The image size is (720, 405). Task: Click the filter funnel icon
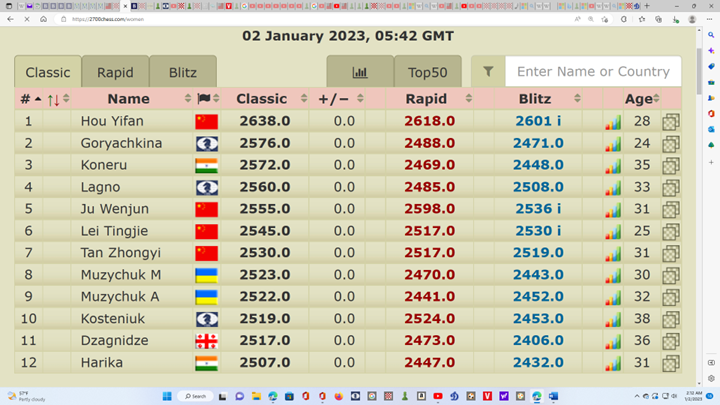(488, 72)
